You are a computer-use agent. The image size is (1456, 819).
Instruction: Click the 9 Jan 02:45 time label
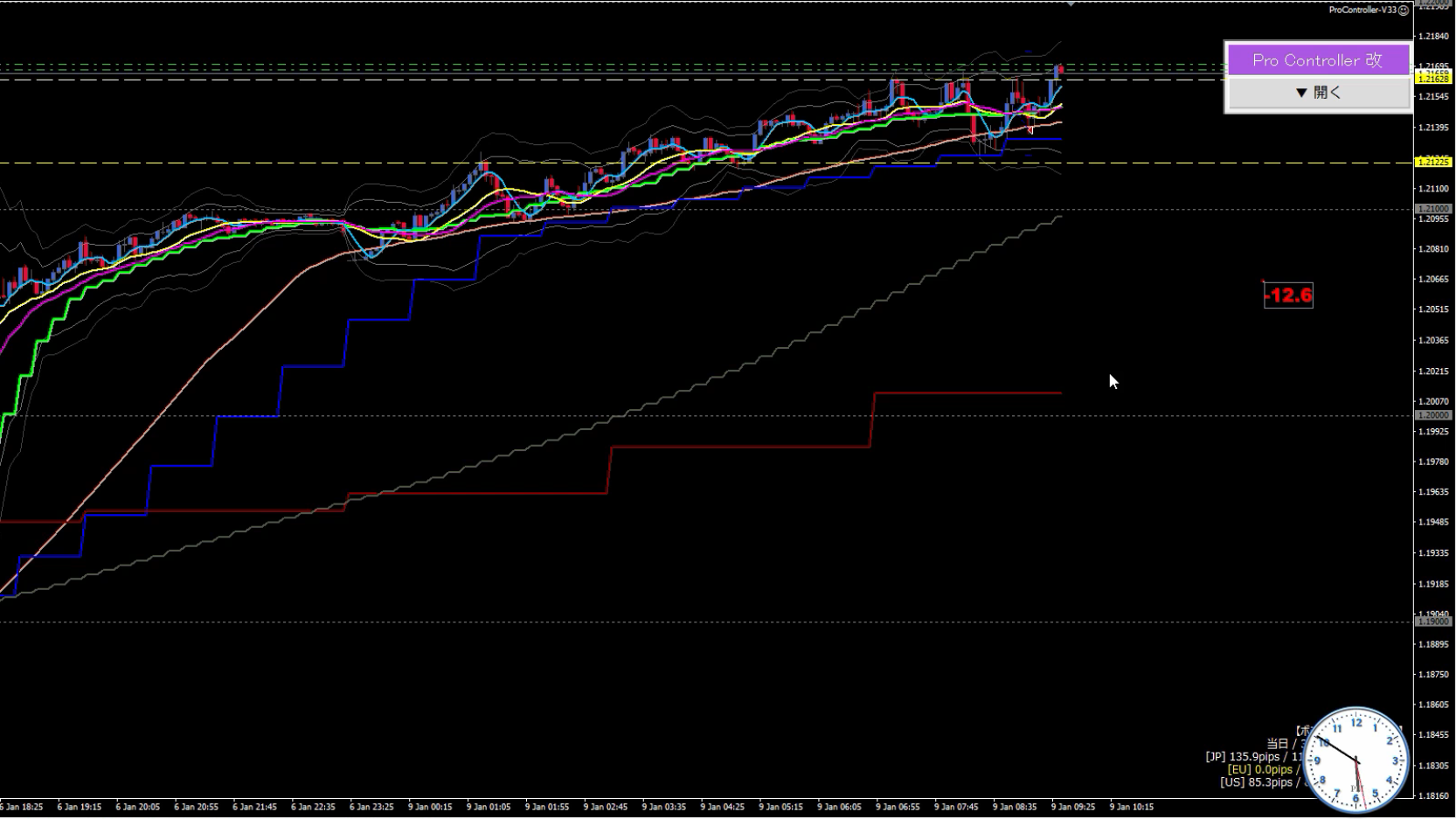(606, 808)
